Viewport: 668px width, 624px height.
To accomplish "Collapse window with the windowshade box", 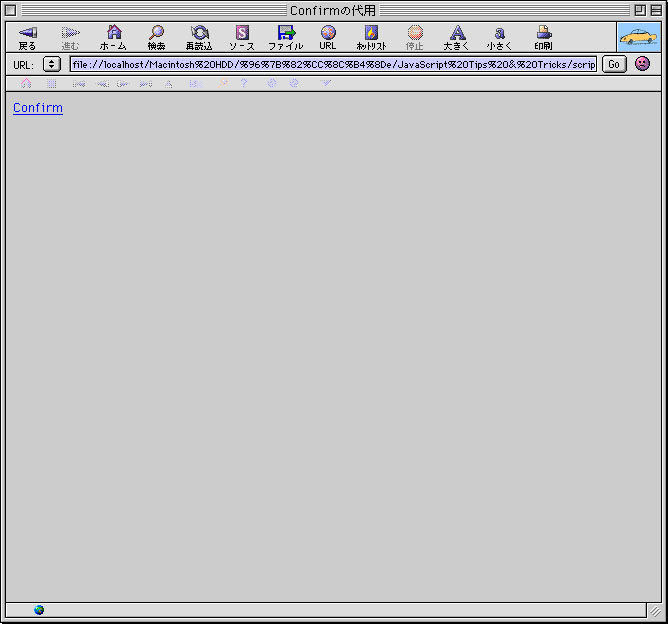I will [656, 10].
